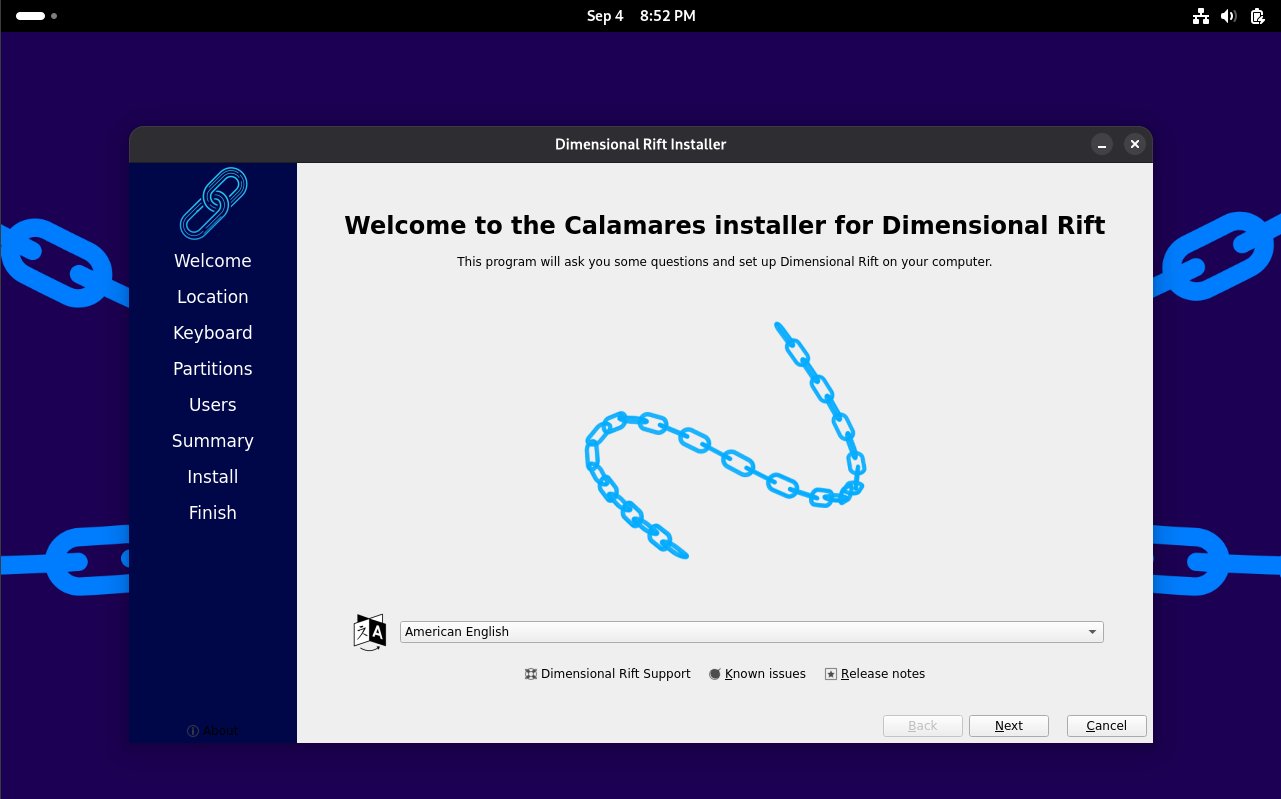
Task: Select the Summary step in sidebar
Action: pos(213,441)
